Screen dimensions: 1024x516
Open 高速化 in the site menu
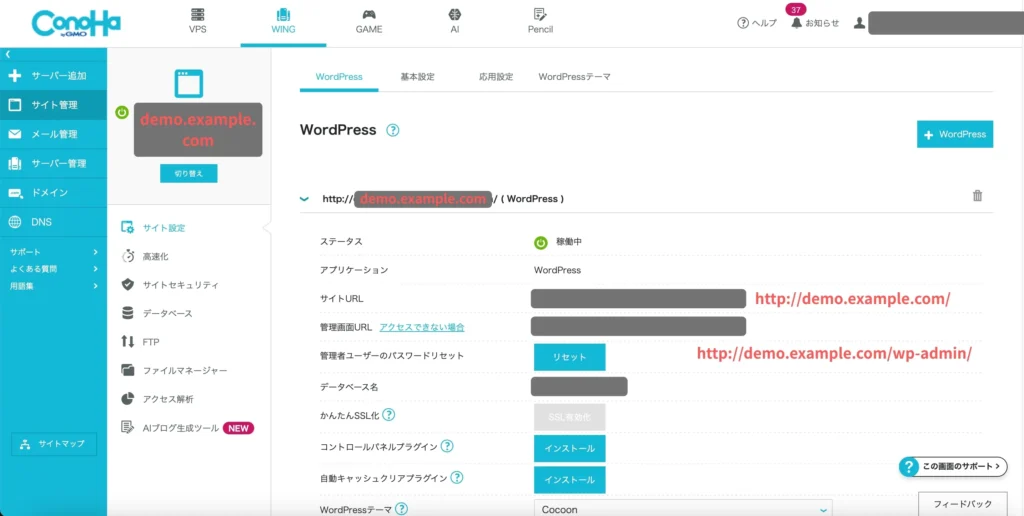click(146, 257)
